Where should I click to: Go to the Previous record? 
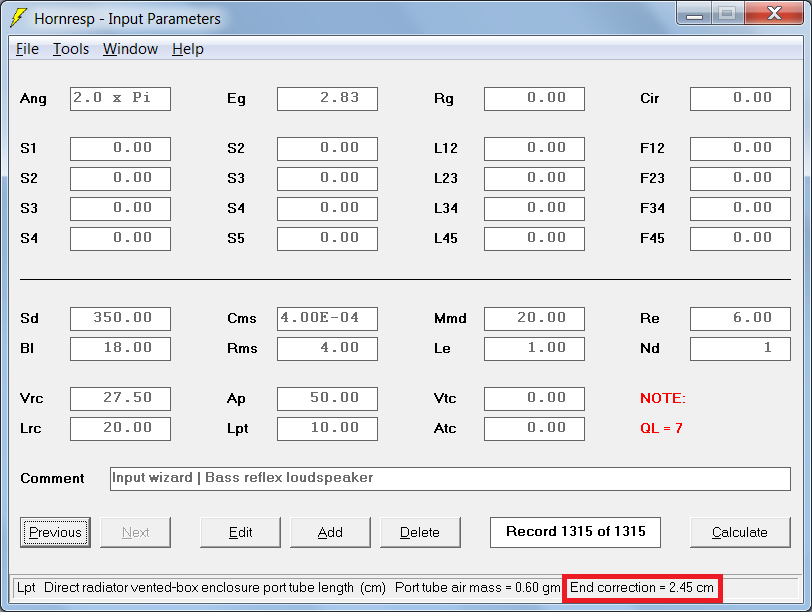[x=55, y=532]
